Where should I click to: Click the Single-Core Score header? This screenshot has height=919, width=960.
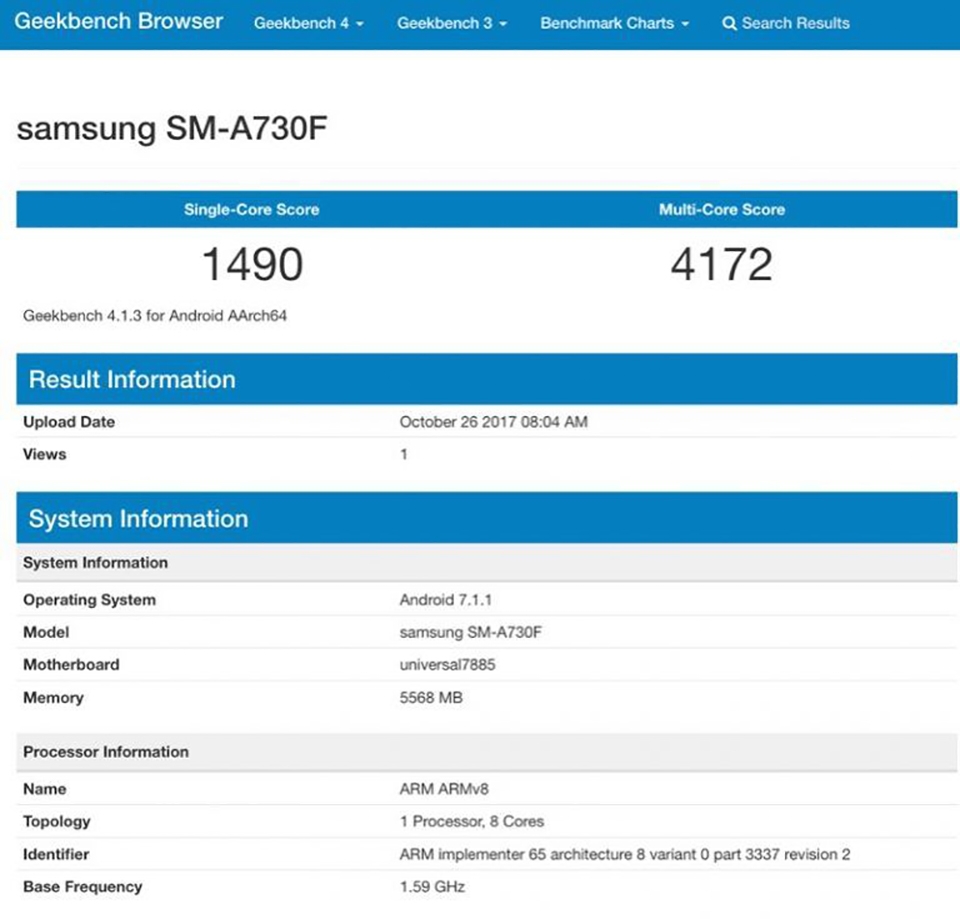click(x=252, y=209)
